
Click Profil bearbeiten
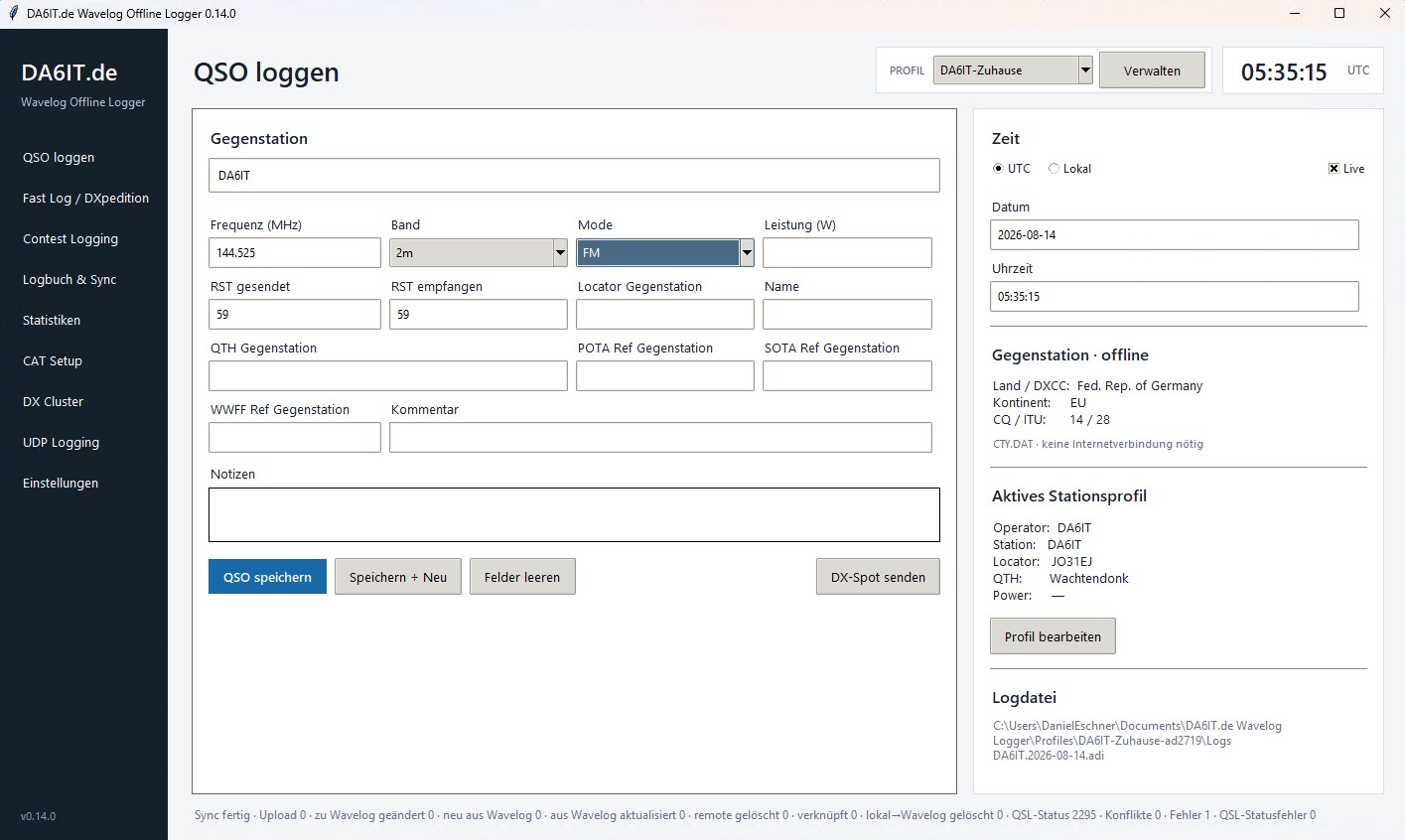(x=1053, y=636)
